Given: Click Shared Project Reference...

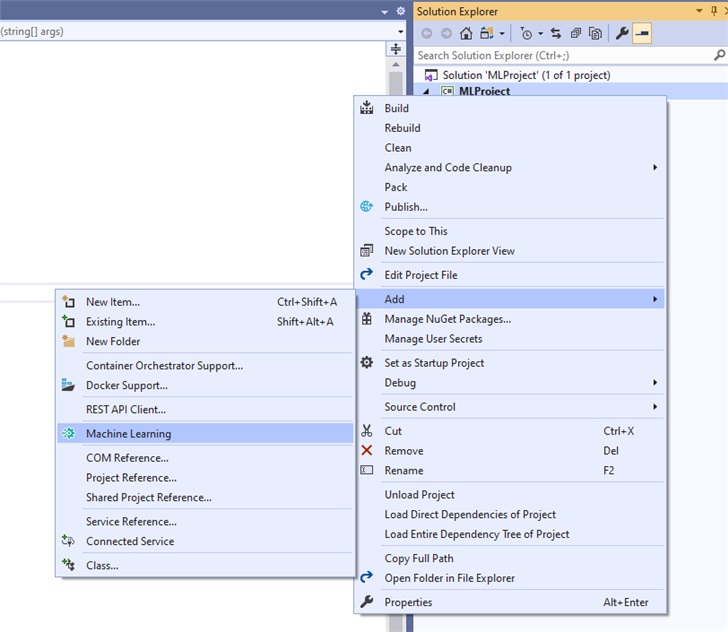Looking at the screenshot, I should [205, 497].
